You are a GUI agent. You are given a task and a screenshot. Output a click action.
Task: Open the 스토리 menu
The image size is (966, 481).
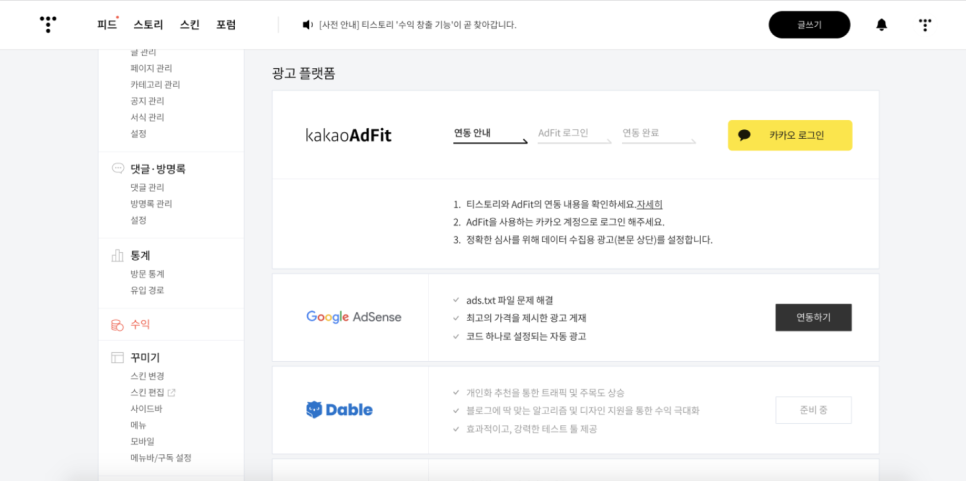148,25
